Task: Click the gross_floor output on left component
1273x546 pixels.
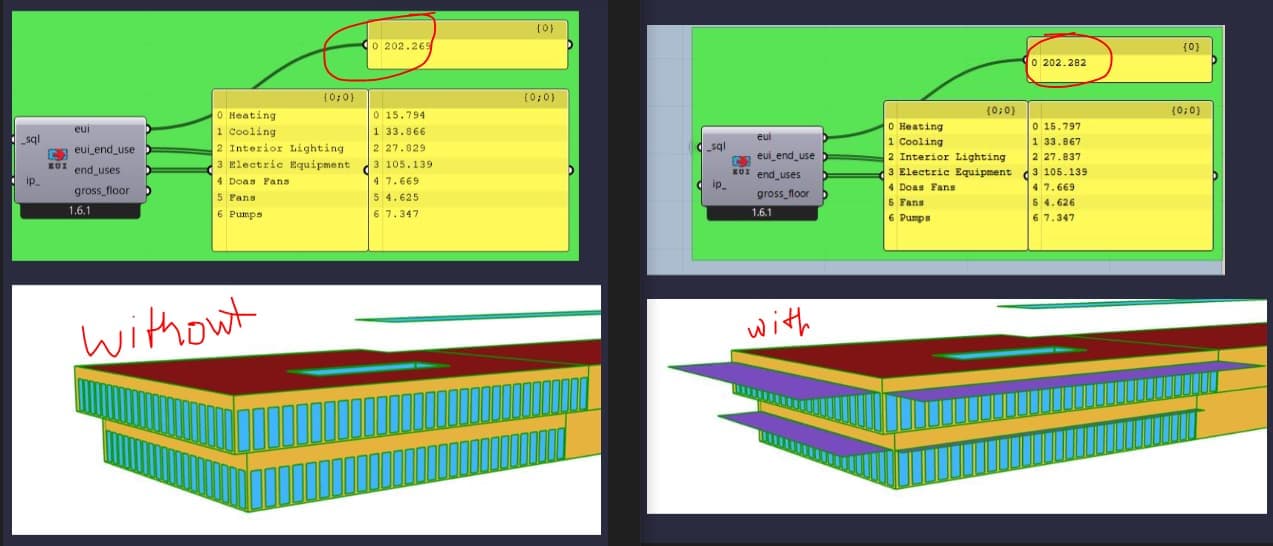Action: coord(101,190)
